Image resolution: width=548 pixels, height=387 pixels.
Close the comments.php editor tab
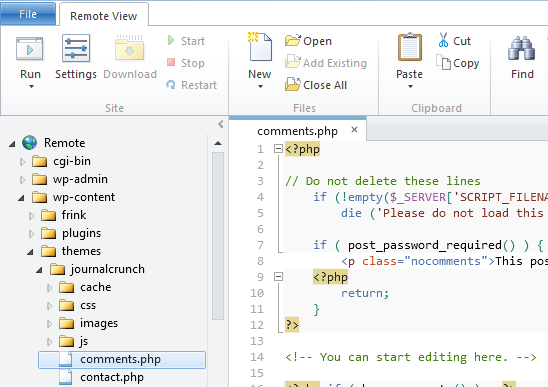[354, 130]
